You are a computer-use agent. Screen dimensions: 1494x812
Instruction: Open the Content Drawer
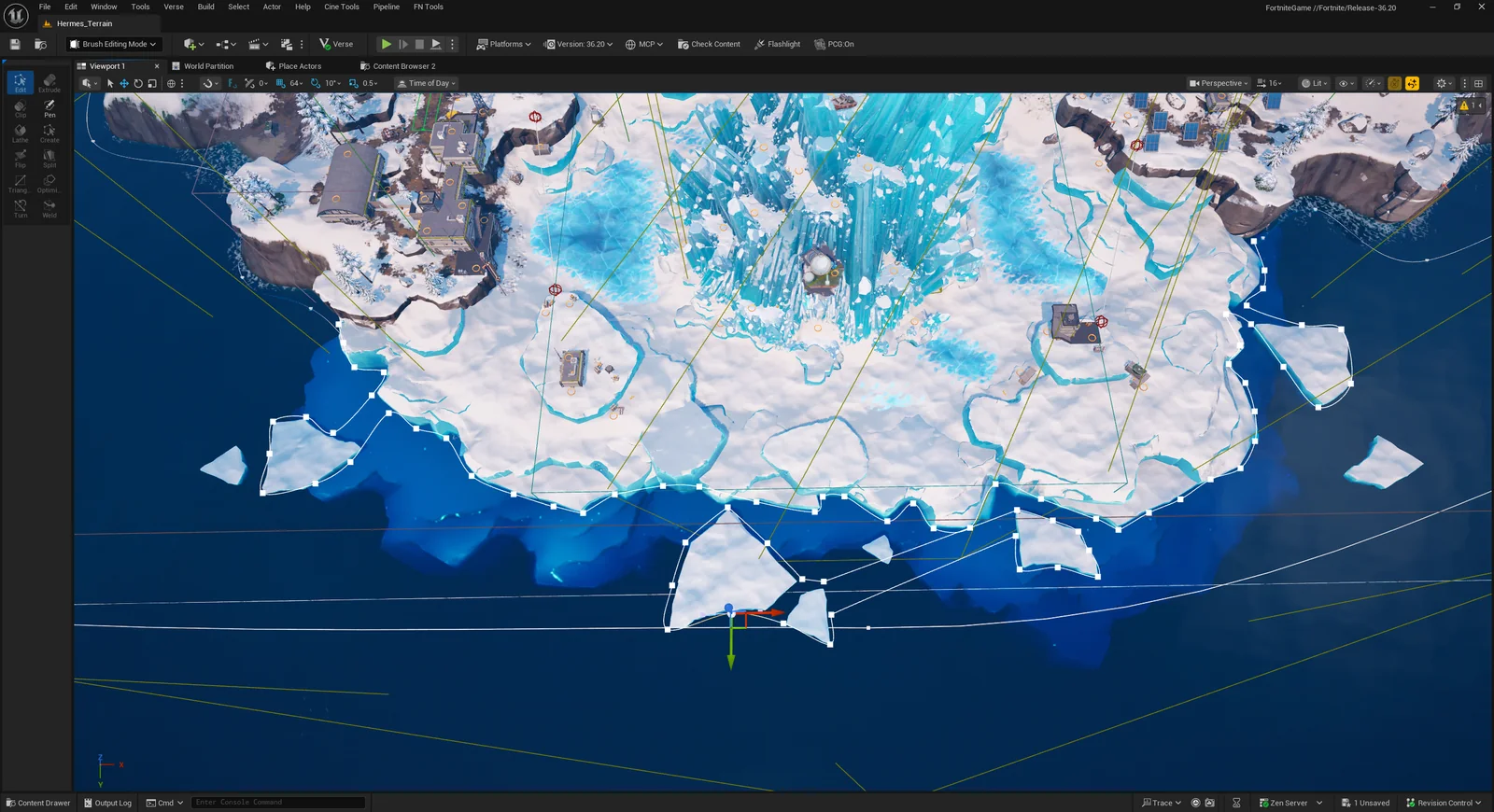pyautogui.click(x=38, y=803)
